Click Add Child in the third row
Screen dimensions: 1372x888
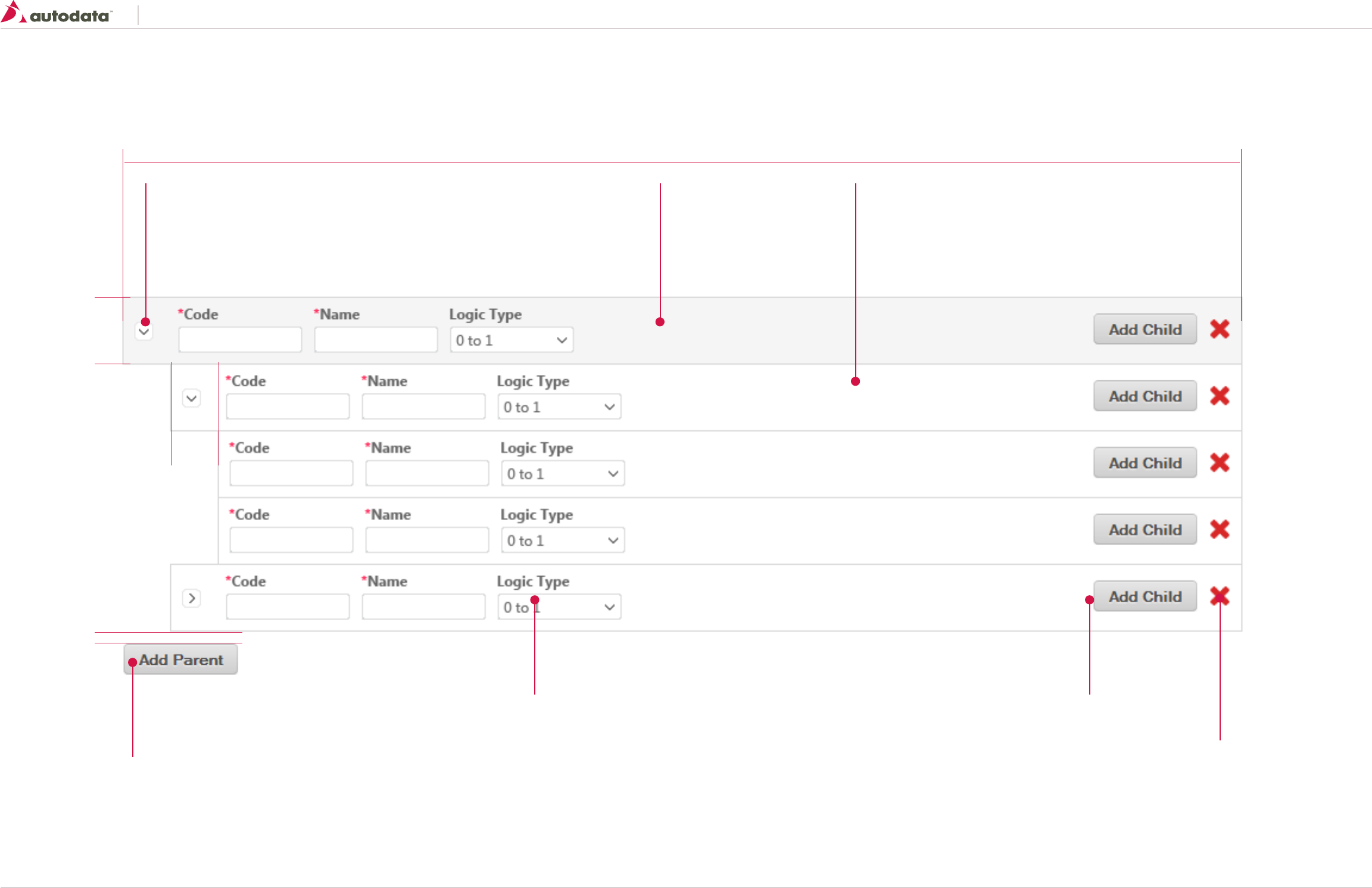click(x=1145, y=462)
